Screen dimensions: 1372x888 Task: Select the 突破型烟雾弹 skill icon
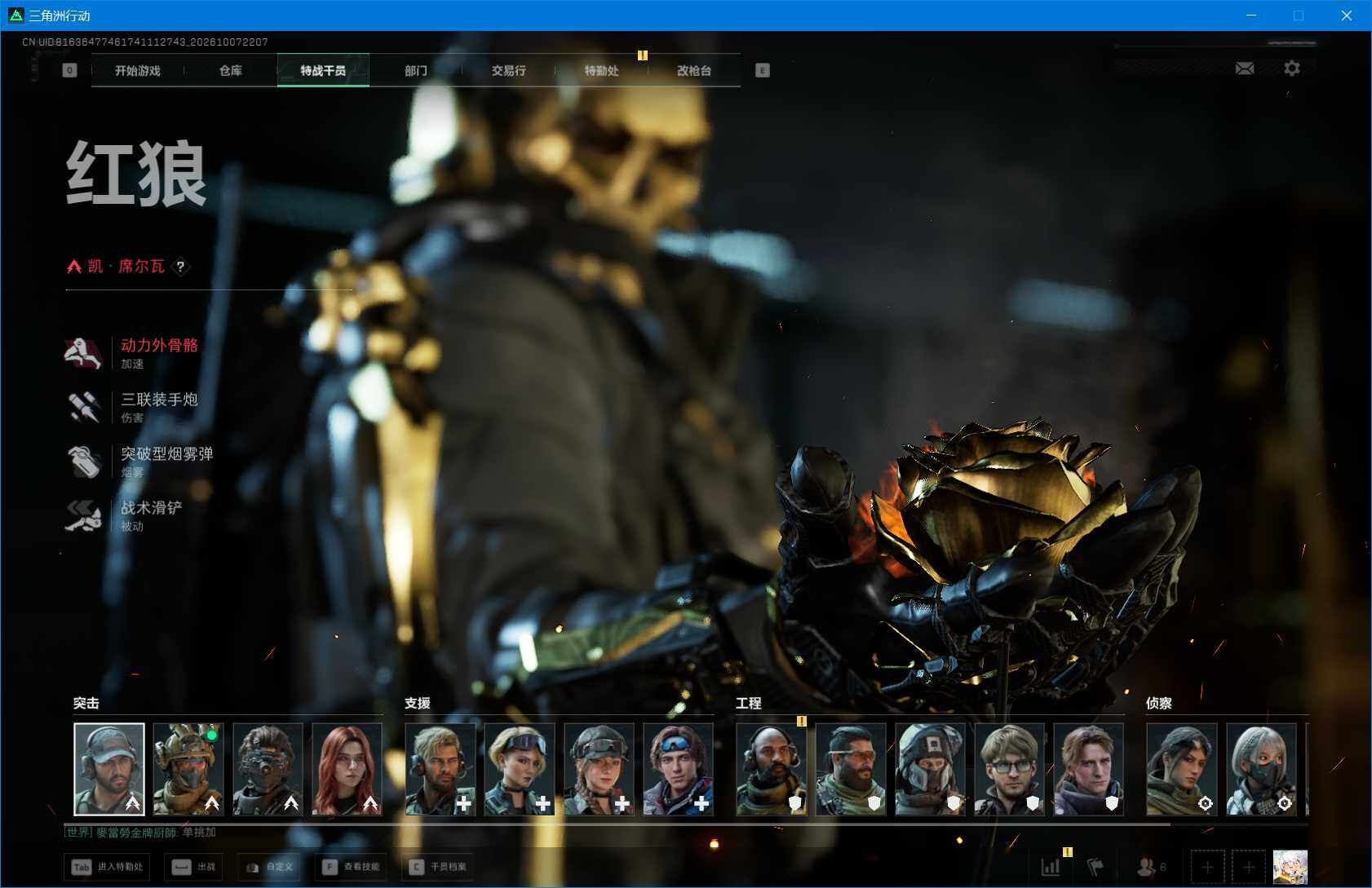tap(83, 462)
